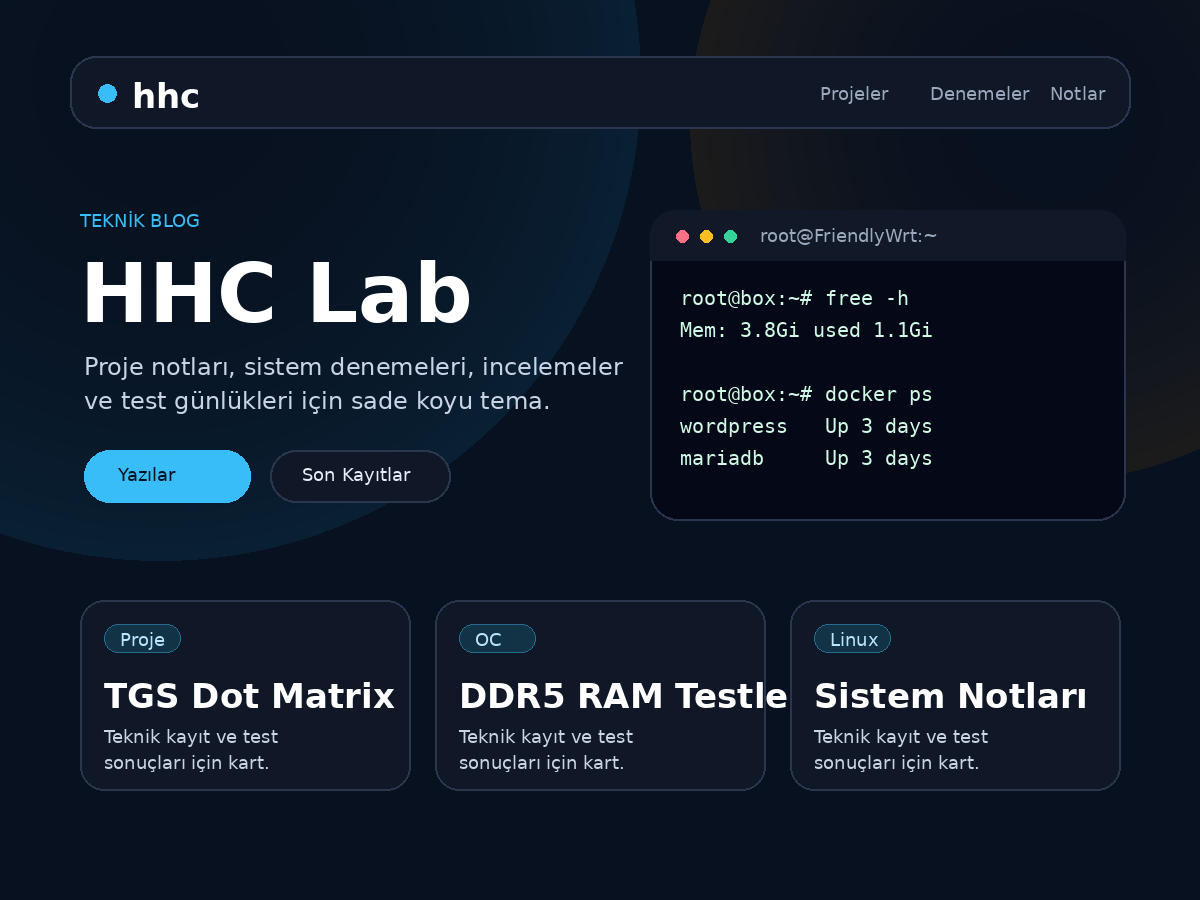Open the Sistem Notları card title
The image size is (1200, 900).
[950, 696]
